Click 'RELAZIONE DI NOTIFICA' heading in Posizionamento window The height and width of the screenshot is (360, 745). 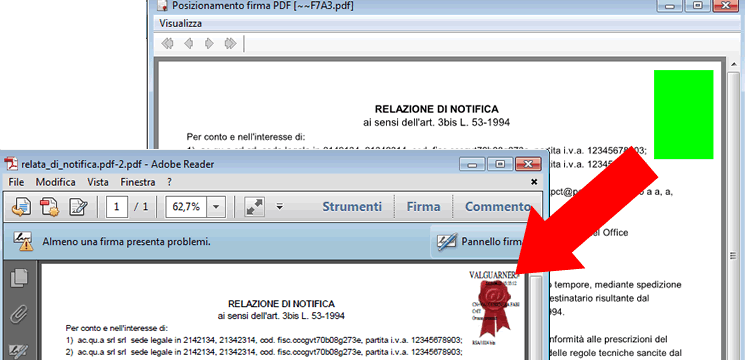pos(437,109)
